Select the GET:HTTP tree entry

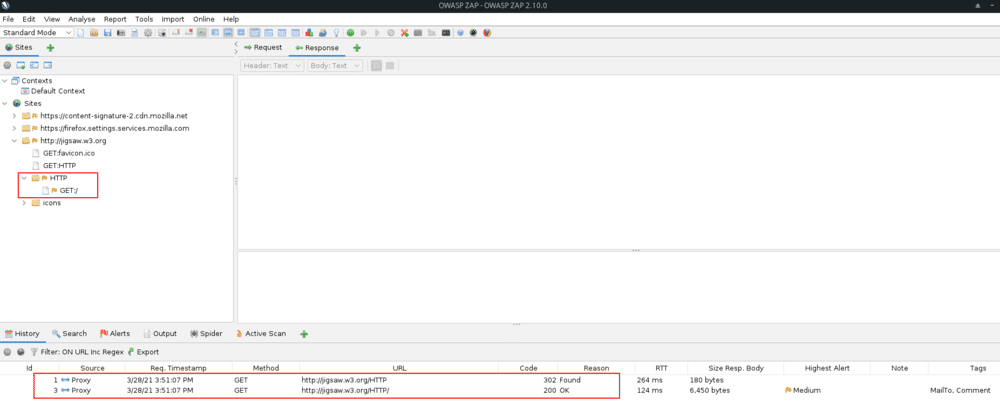(x=59, y=166)
